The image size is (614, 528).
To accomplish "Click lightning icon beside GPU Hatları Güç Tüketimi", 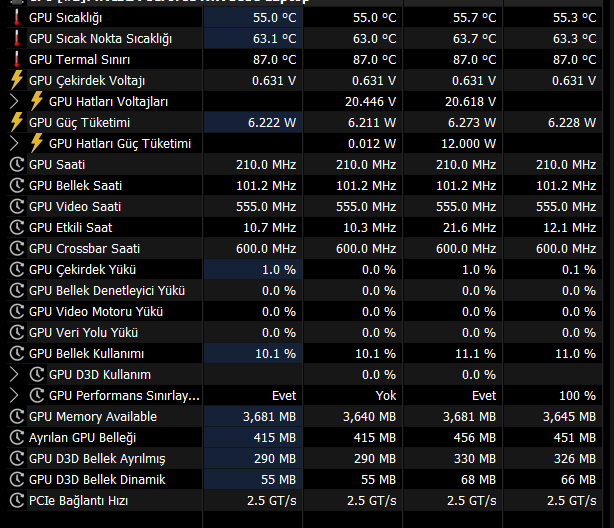I will (36, 143).
